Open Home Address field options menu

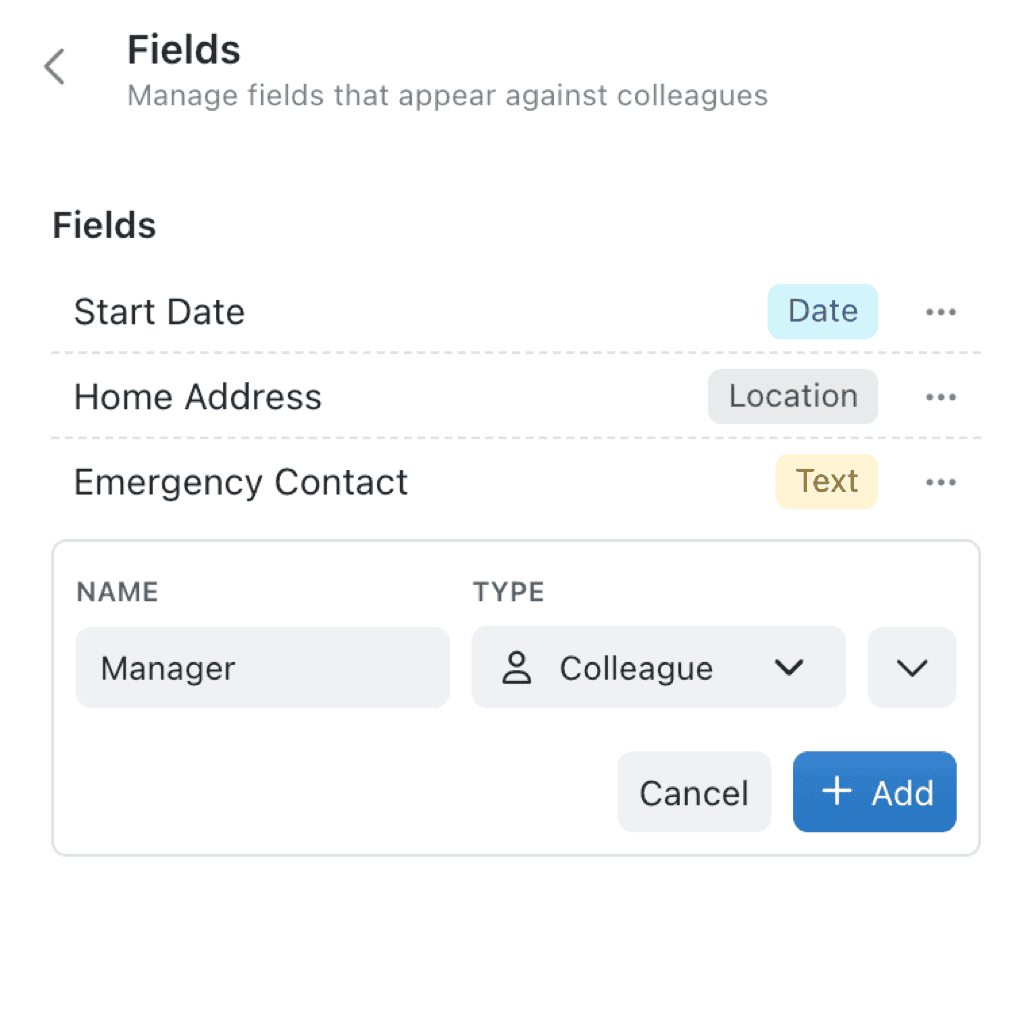[x=941, y=397]
